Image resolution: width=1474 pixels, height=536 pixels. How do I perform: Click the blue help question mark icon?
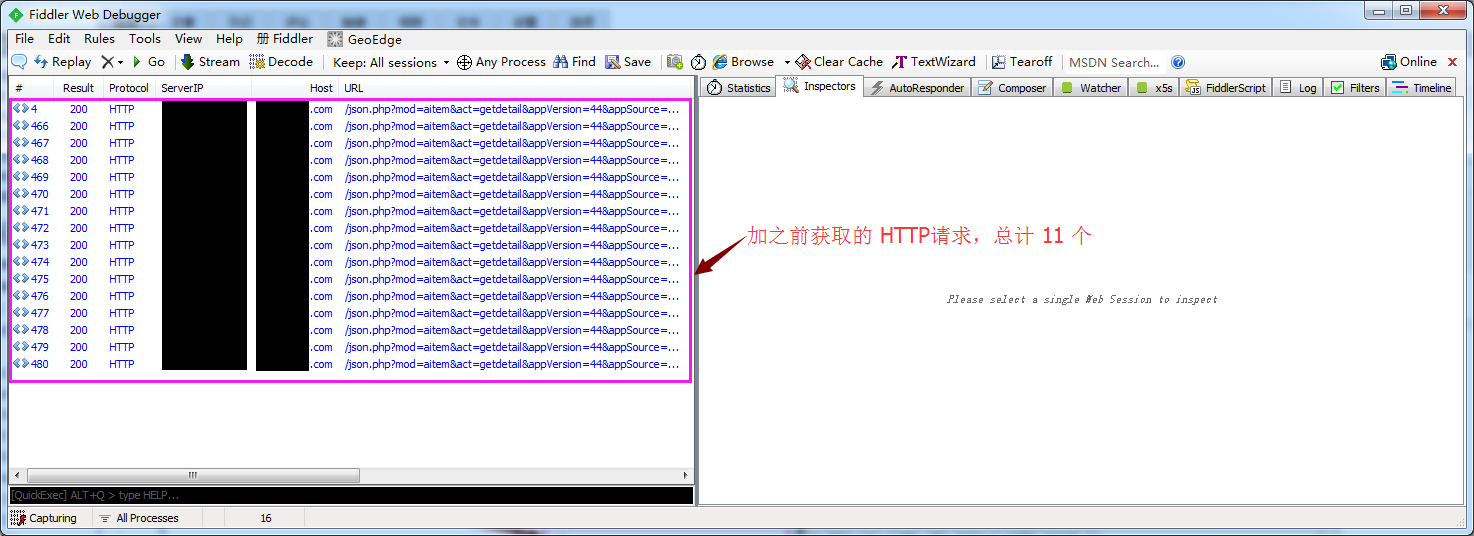[x=1178, y=62]
